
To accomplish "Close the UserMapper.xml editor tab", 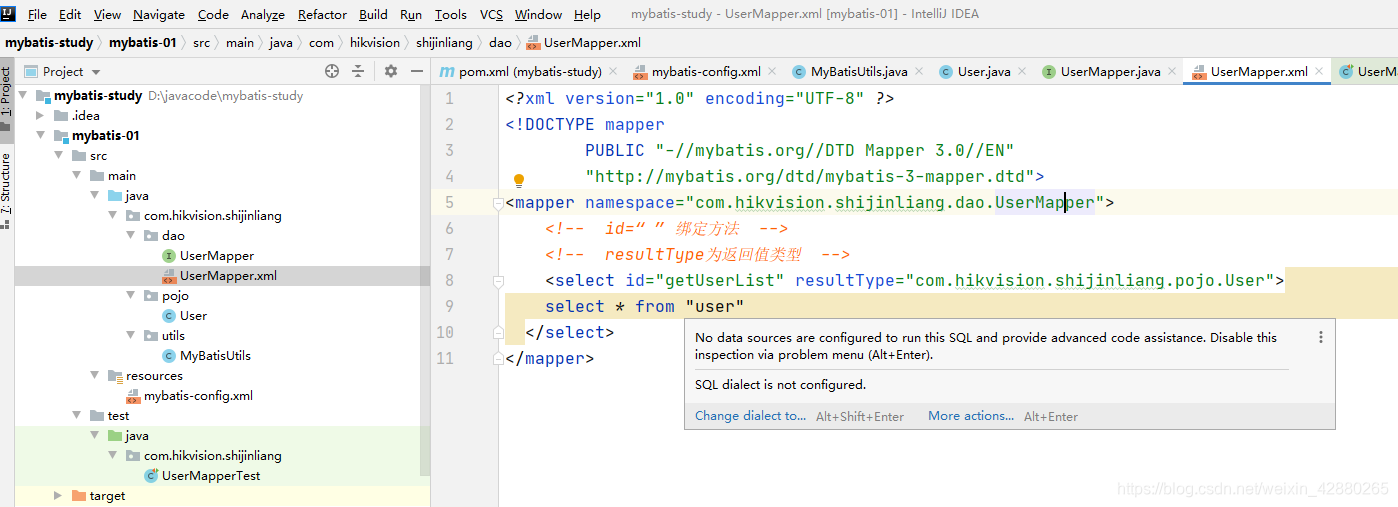I will coord(1319,72).
